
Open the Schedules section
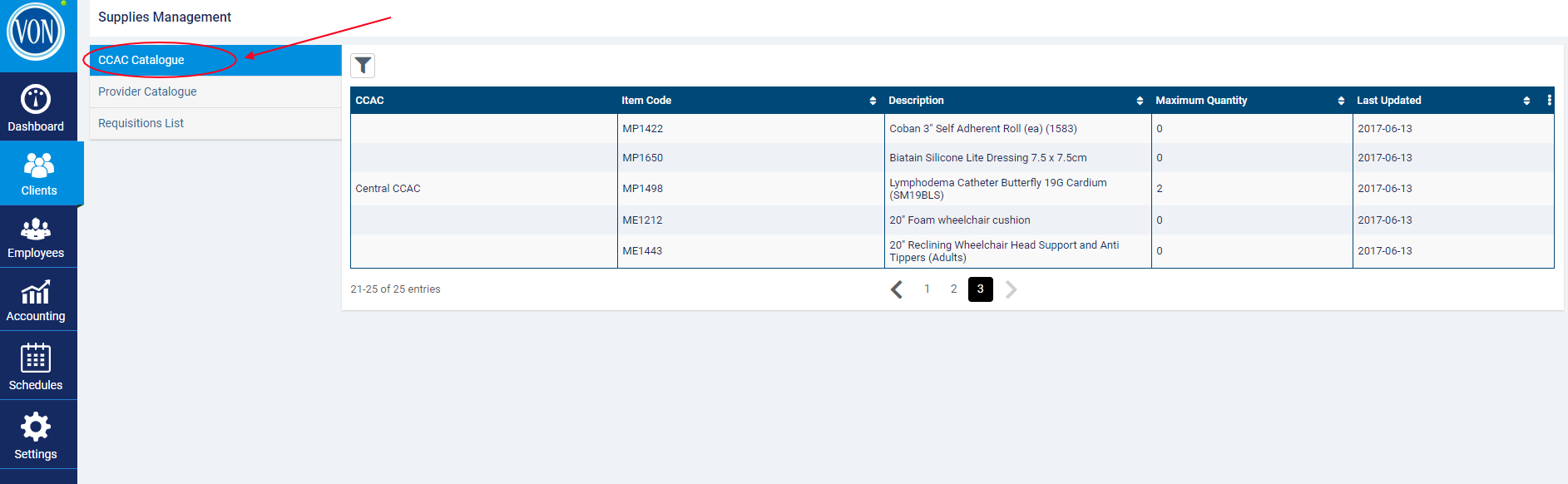36,367
